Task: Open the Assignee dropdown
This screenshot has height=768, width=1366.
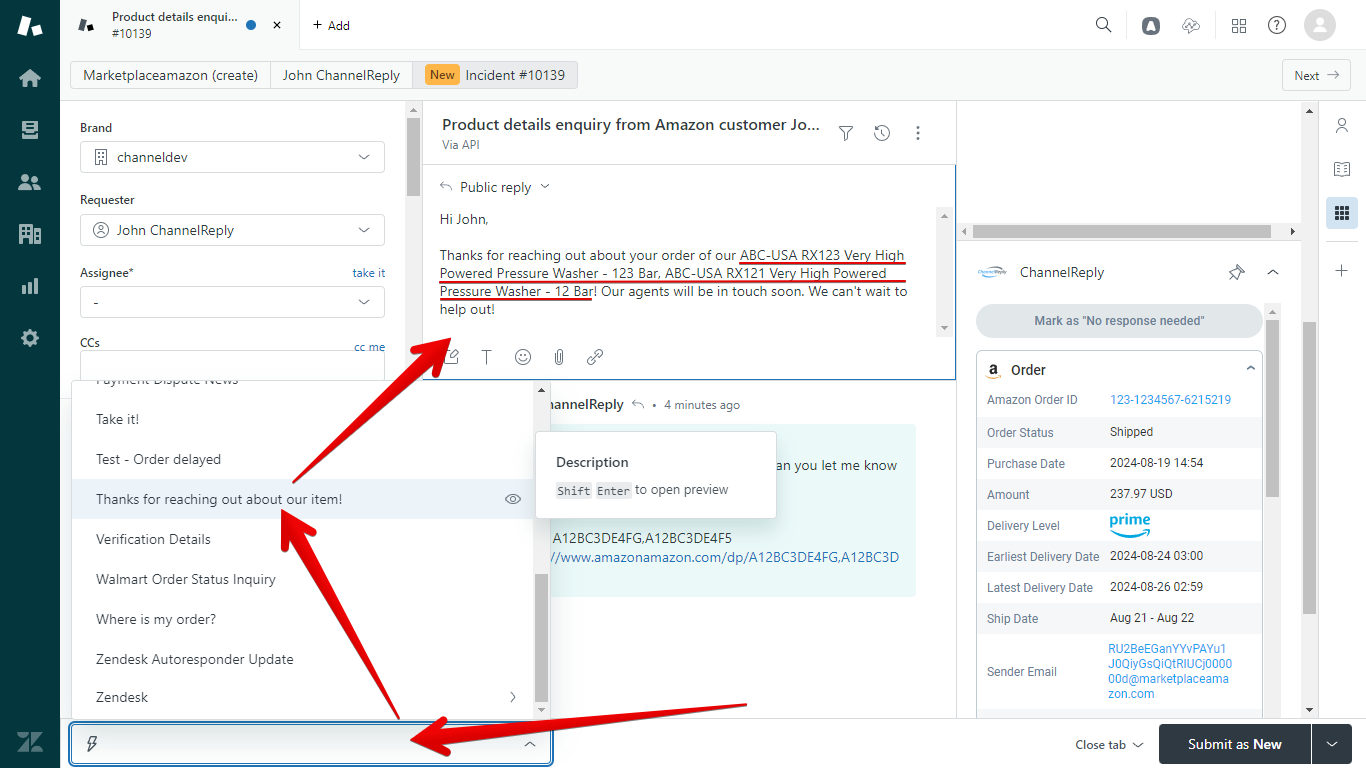Action: coord(232,302)
